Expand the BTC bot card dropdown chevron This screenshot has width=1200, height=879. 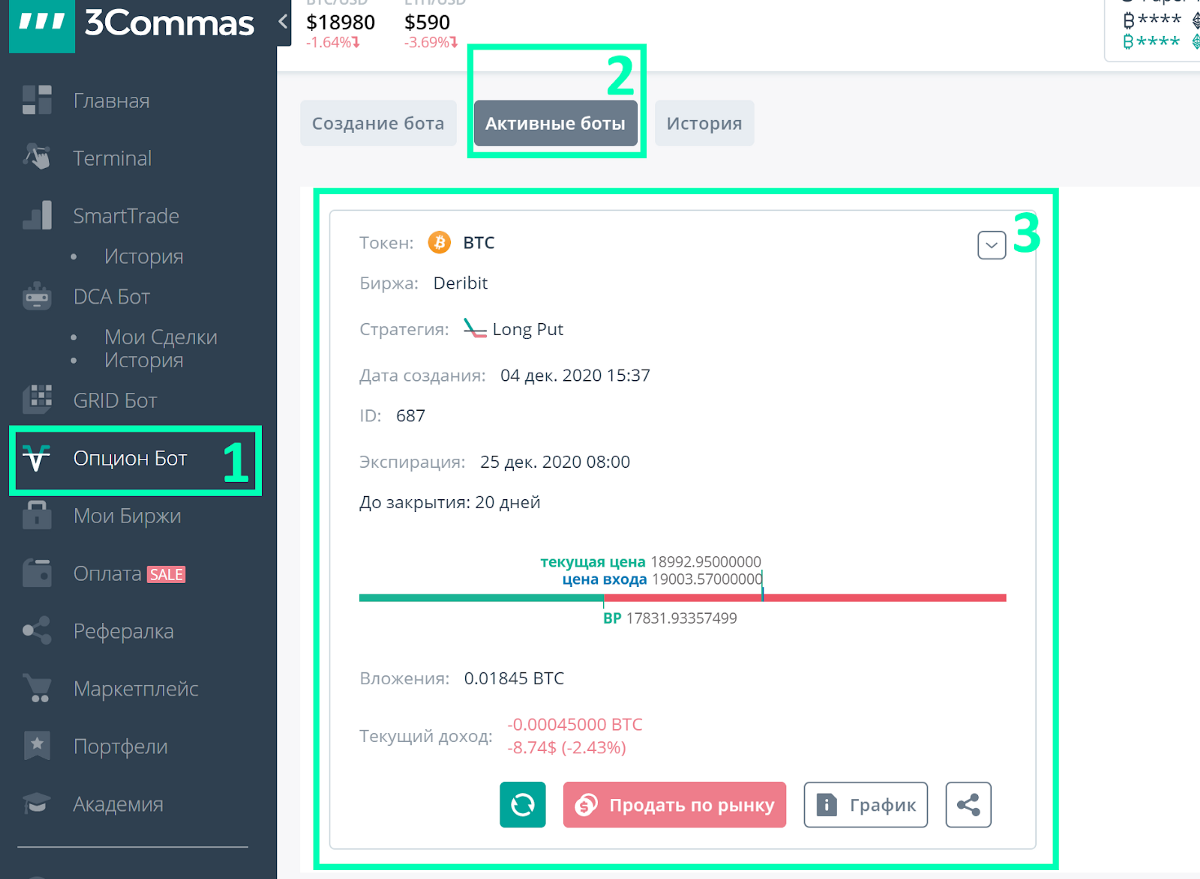pyautogui.click(x=991, y=245)
